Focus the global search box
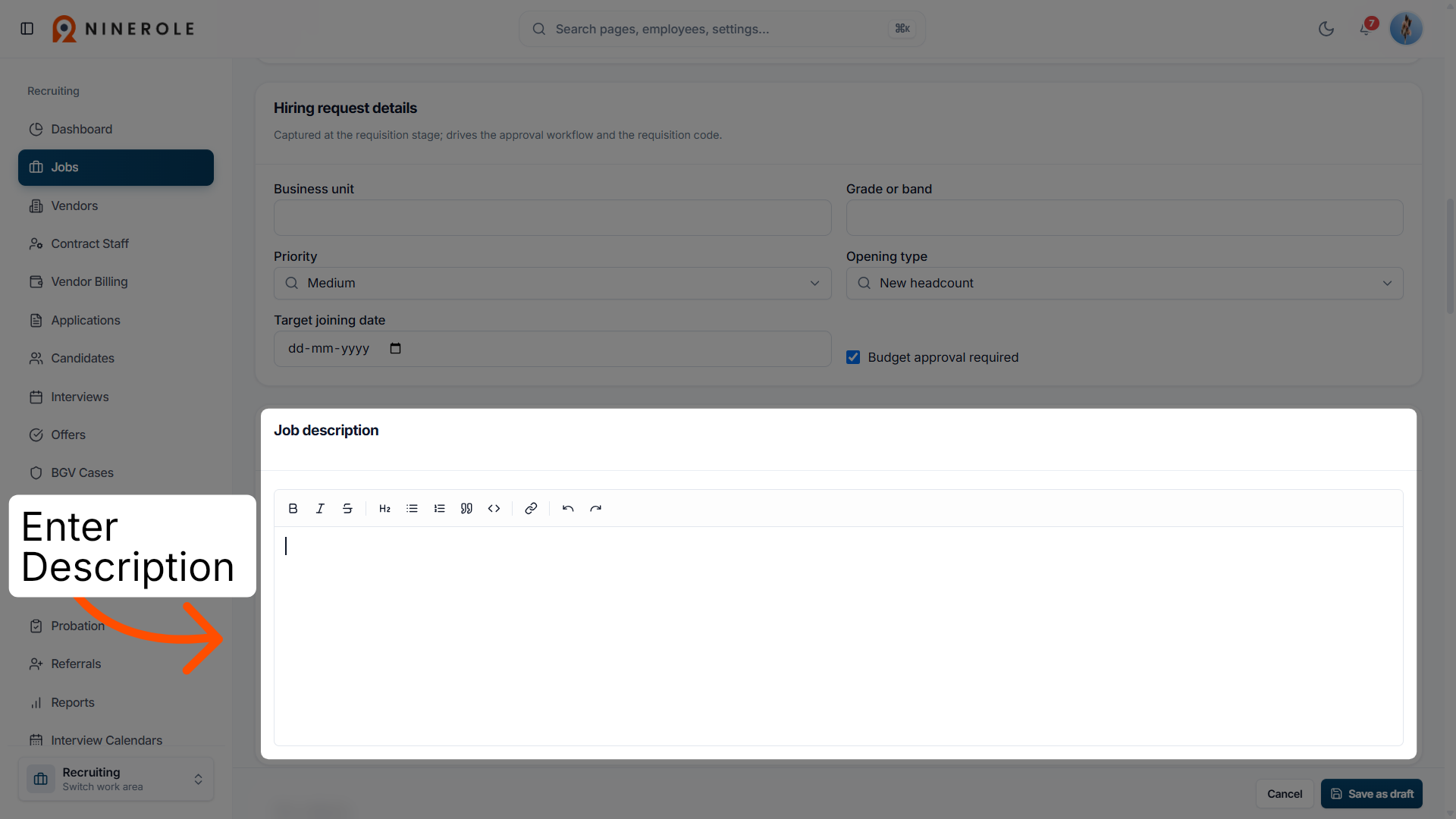Viewport: 1456px width, 819px height. click(x=722, y=29)
